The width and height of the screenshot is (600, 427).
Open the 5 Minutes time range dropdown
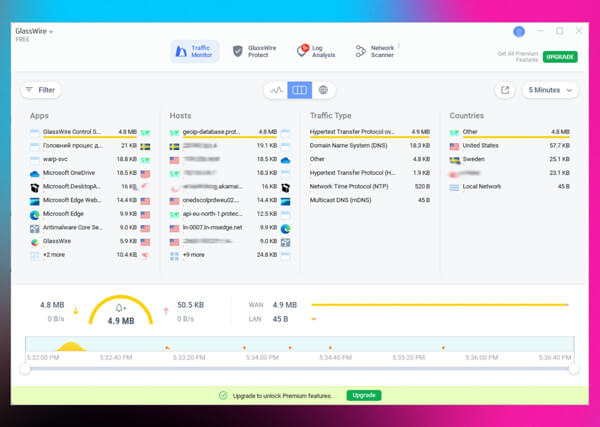(551, 90)
